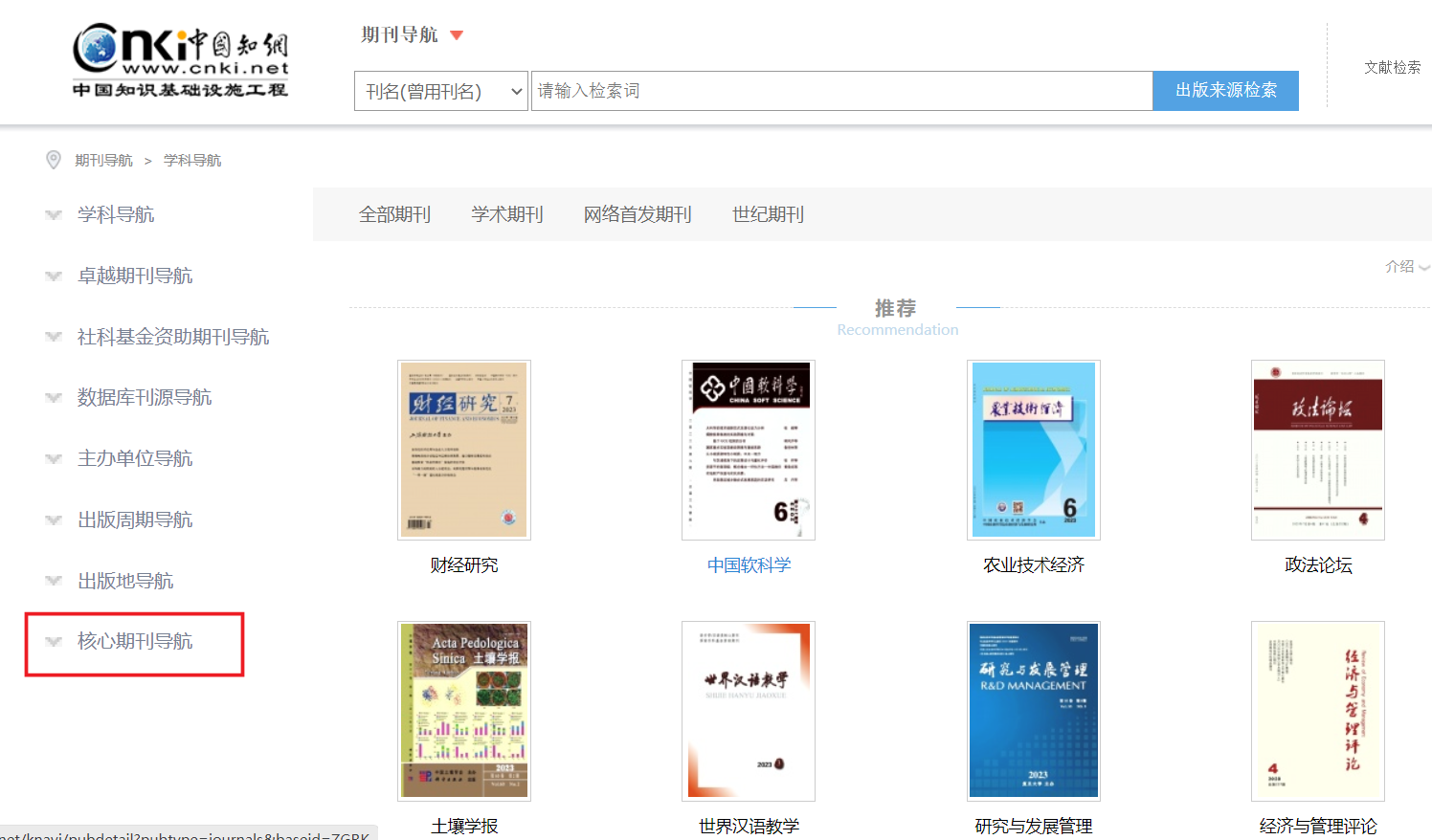
Task: Open the 政法论坛 journal cover
Action: (x=1318, y=450)
